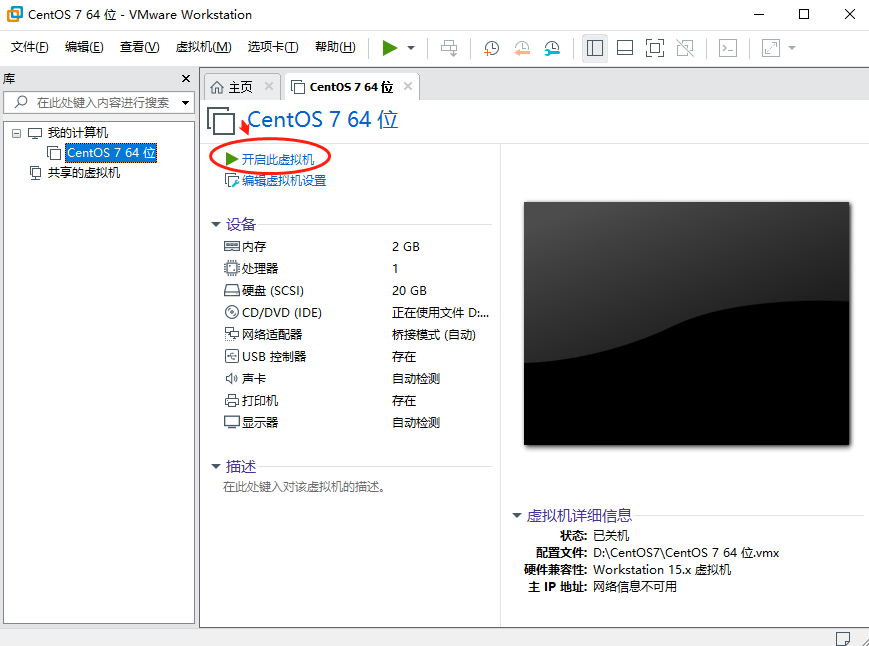
Task: Close the 库 library panel
Action: click(x=186, y=79)
